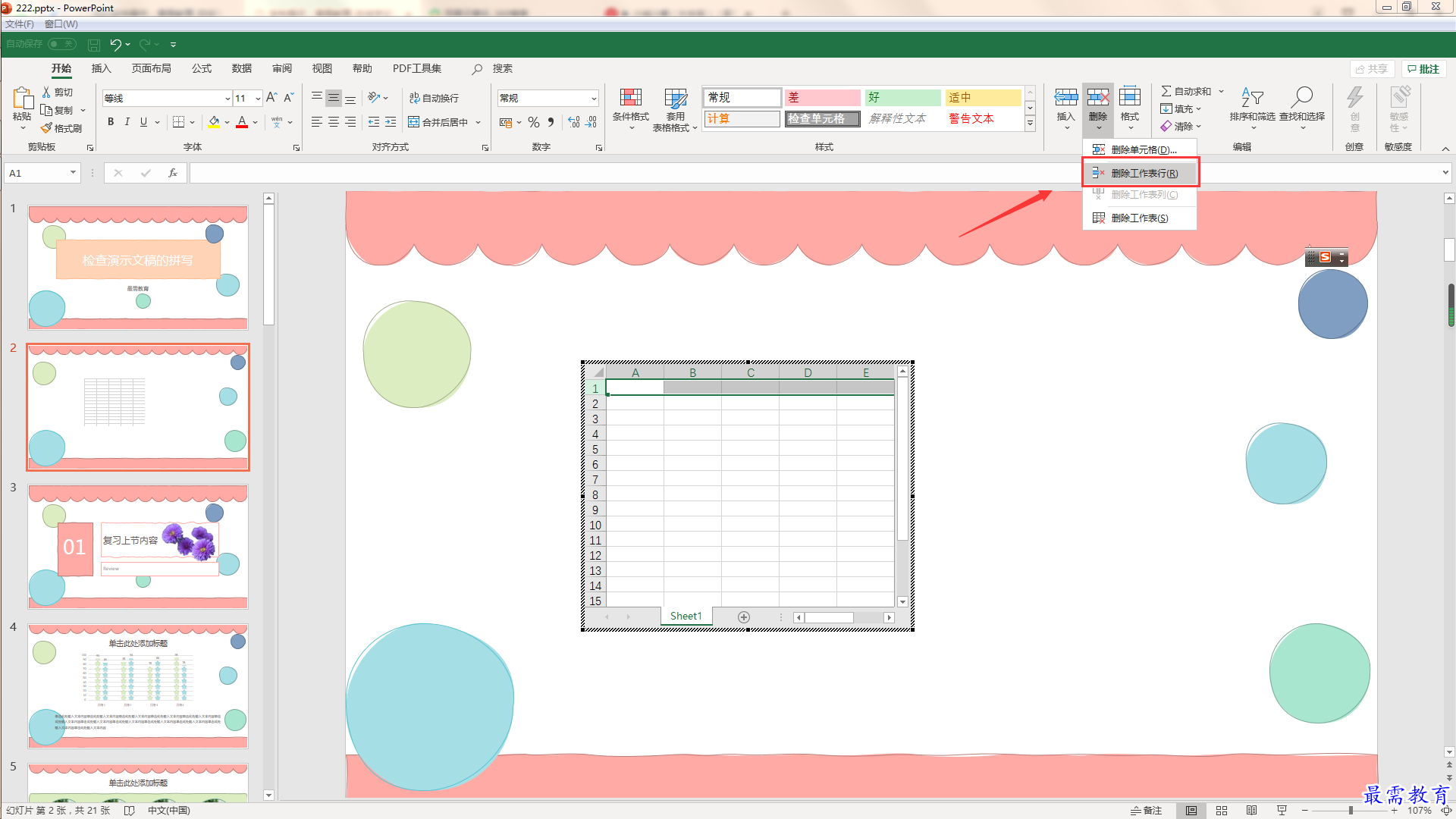The image size is (1456, 819).
Task: Toggle Underline formatting
Action: point(144,122)
